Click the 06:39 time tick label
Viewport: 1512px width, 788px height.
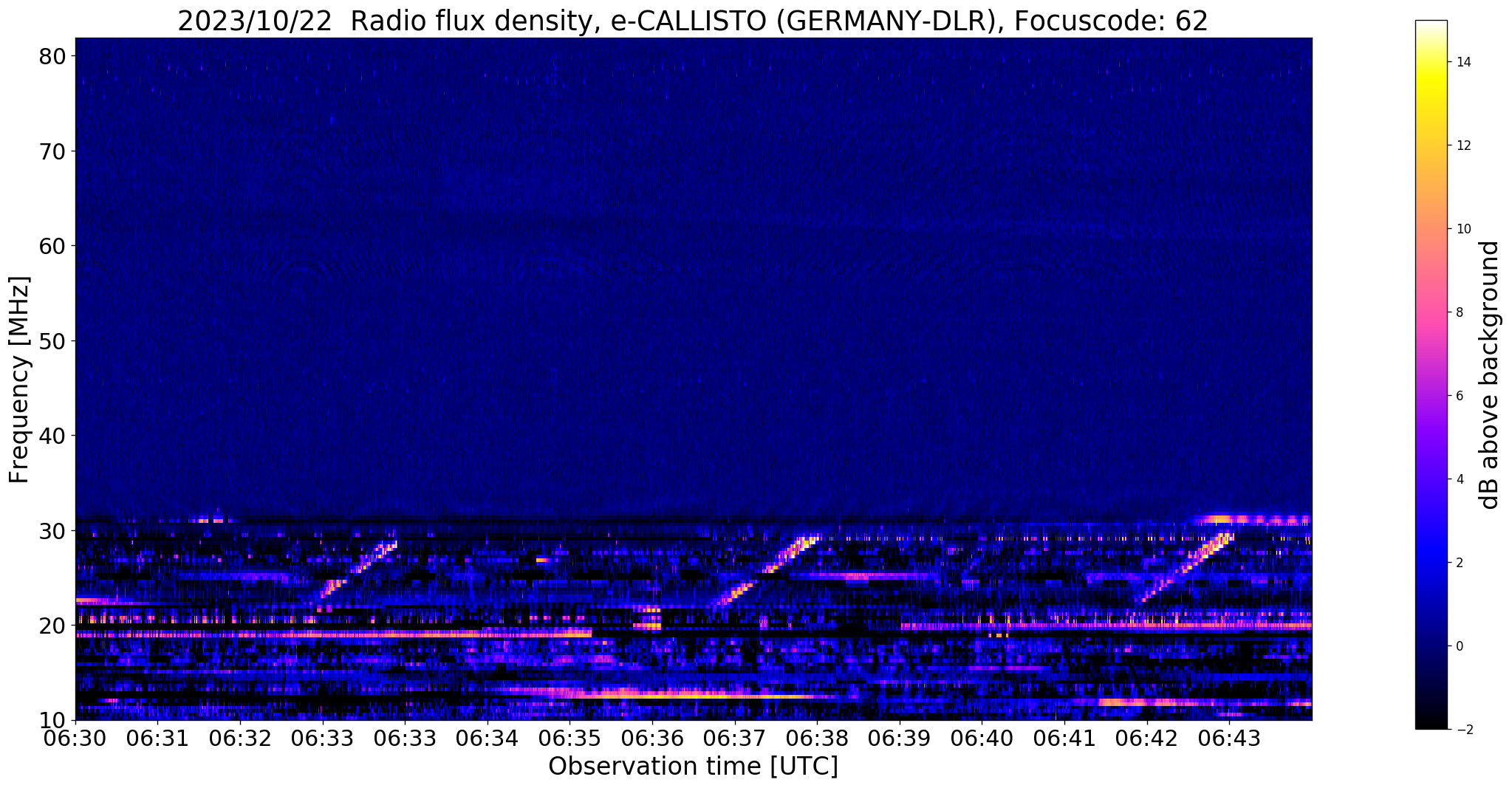pyautogui.click(x=900, y=739)
